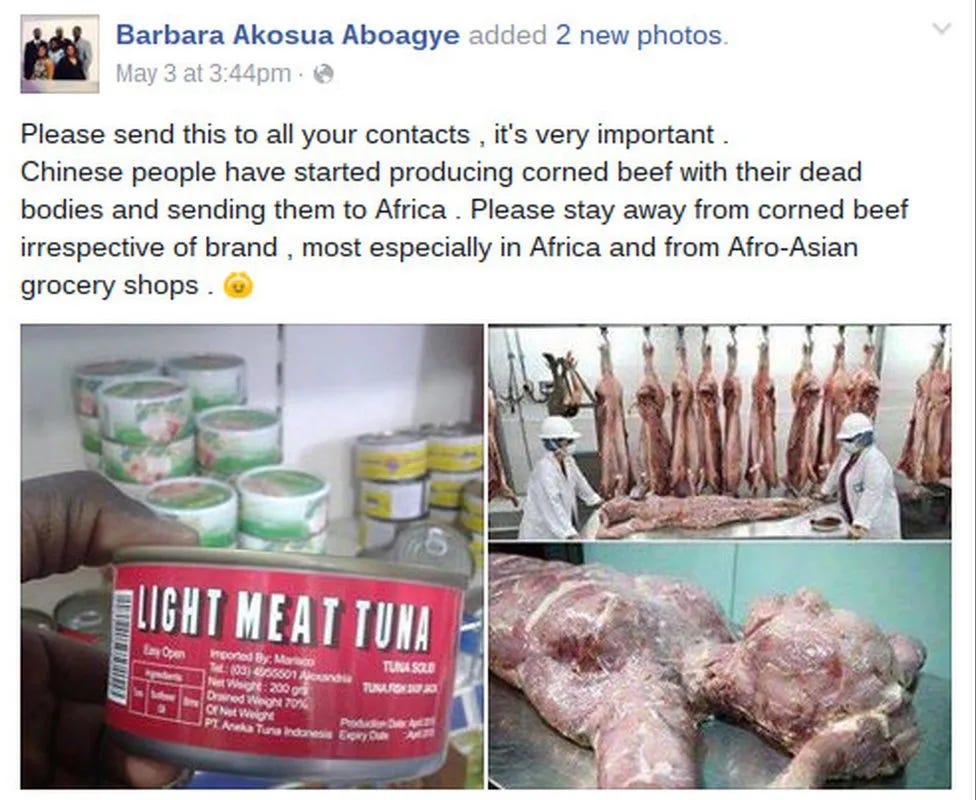976x800 pixels.
Task: Open Barbara Akosua Aboagye's profile name link
Action: pos(288,35)
